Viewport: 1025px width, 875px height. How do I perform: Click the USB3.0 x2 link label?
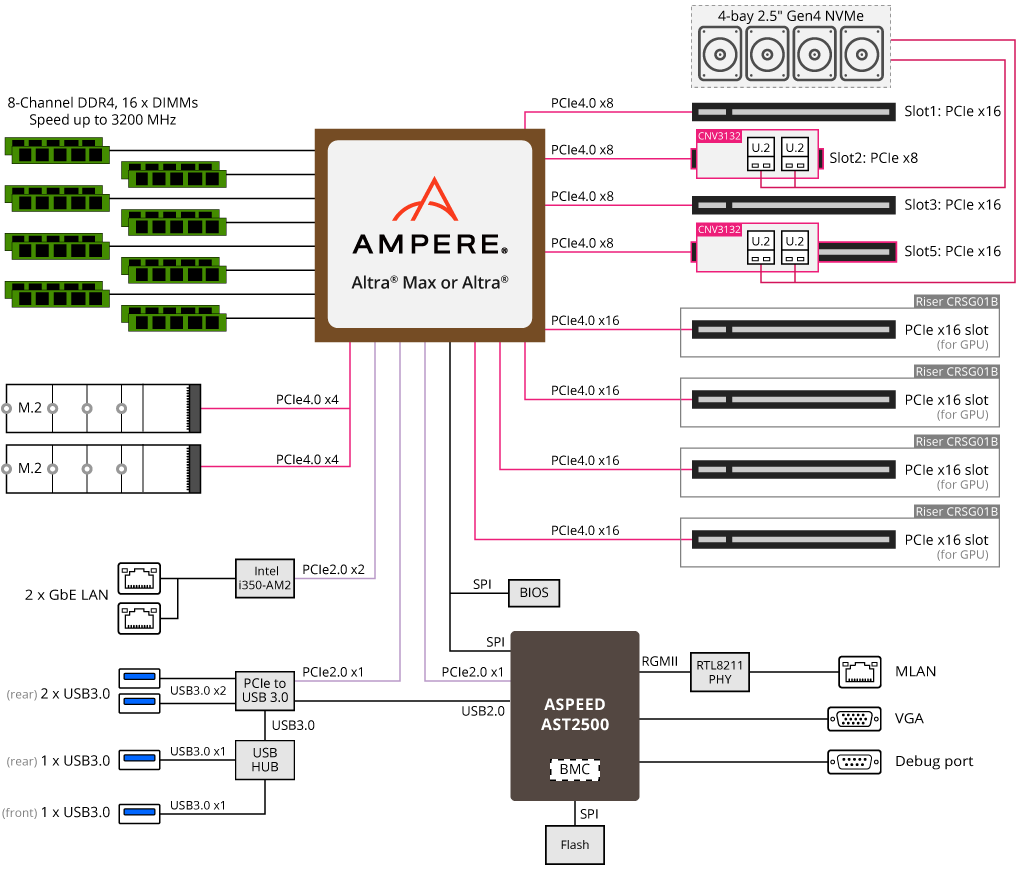pyautogui.click(x=198, y=691)
